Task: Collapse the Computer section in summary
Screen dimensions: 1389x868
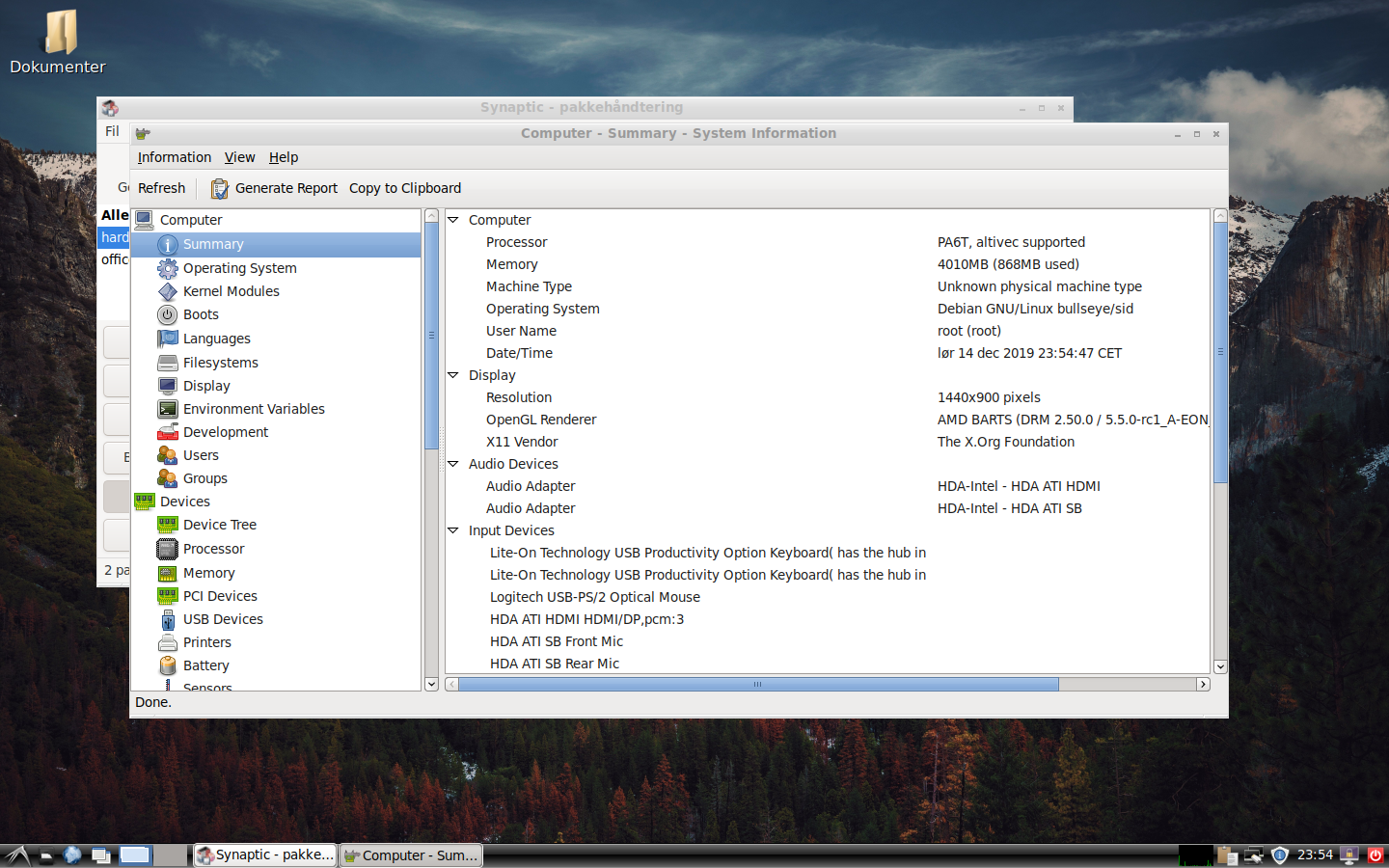Action: (x=453, y=220)
